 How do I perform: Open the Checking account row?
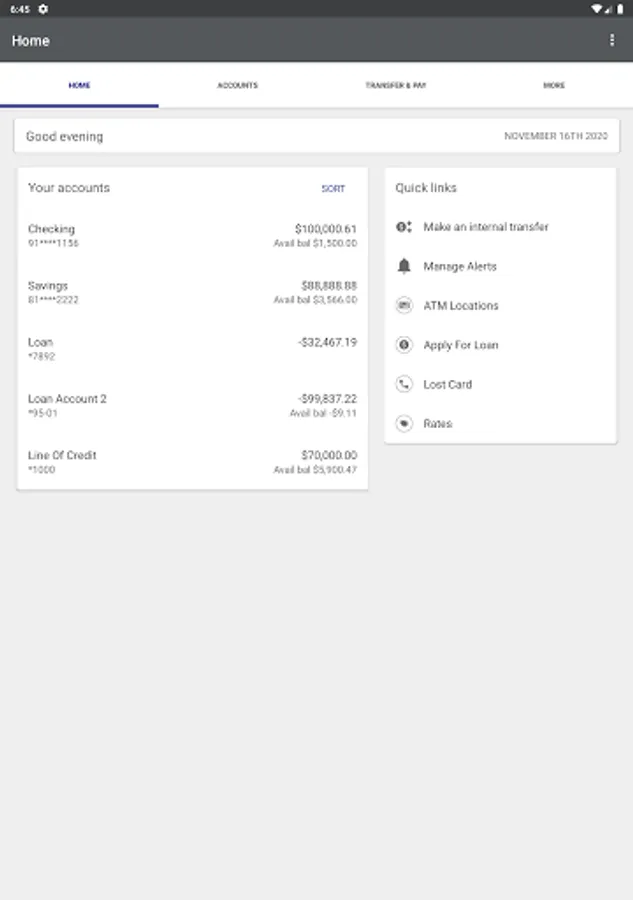pos(192,235)
